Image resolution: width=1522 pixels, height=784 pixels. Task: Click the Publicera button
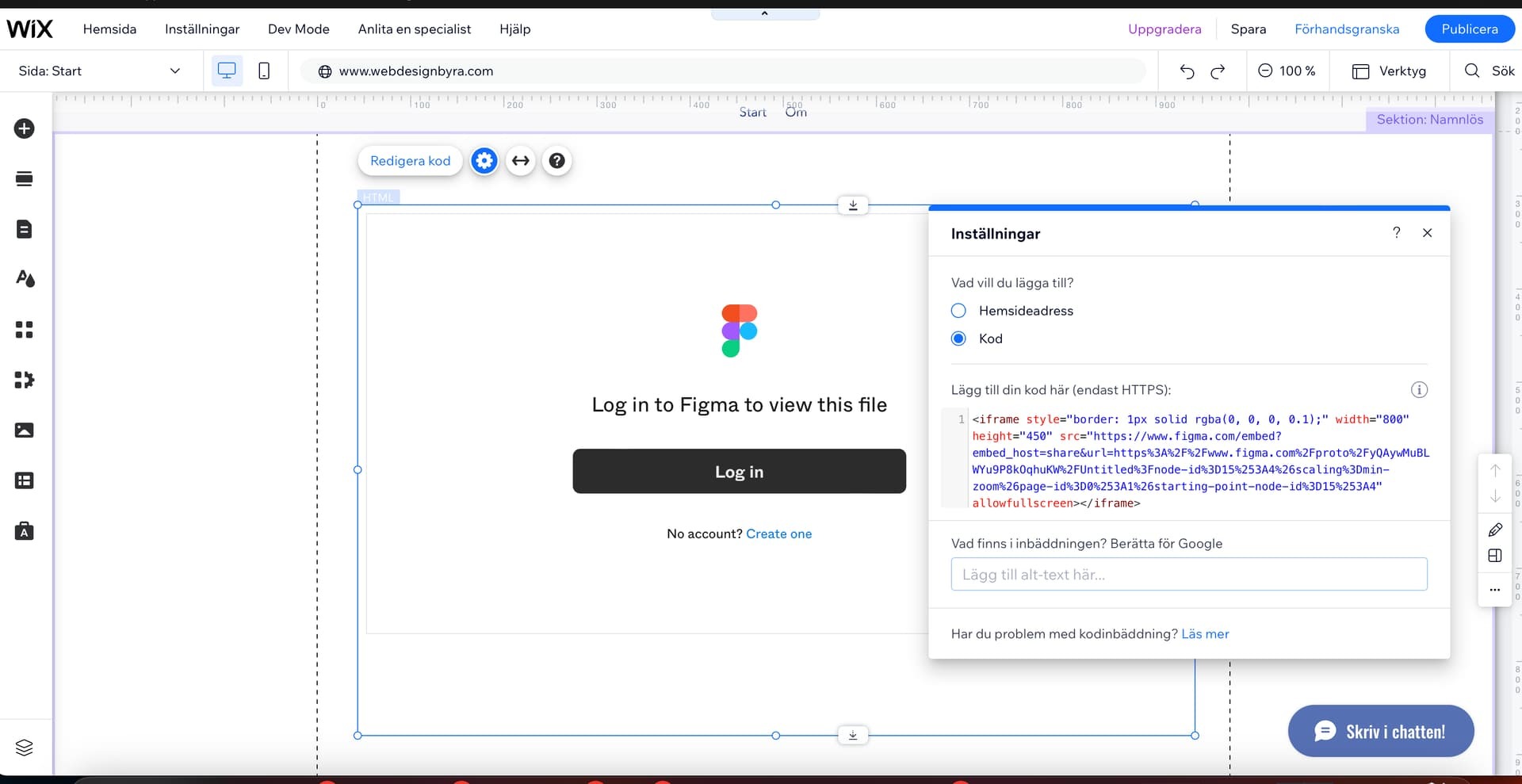click(1470, 29)
